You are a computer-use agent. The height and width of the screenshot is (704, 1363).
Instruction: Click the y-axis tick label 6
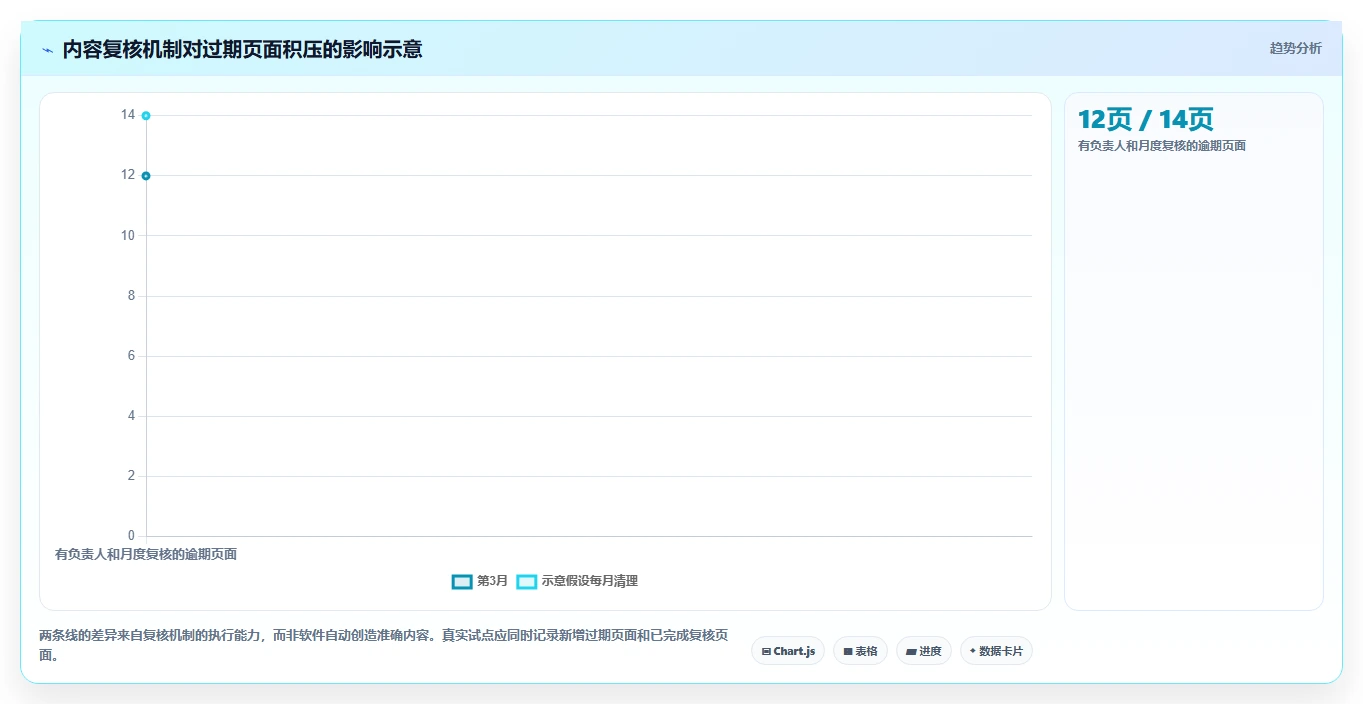(x=131, y=356)
